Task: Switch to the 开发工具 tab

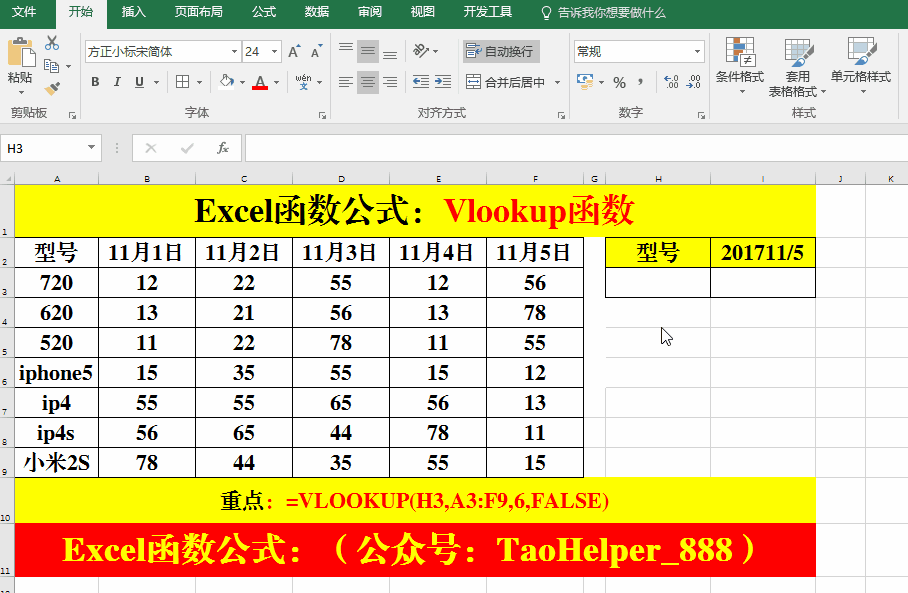Action: click(488, 12)
